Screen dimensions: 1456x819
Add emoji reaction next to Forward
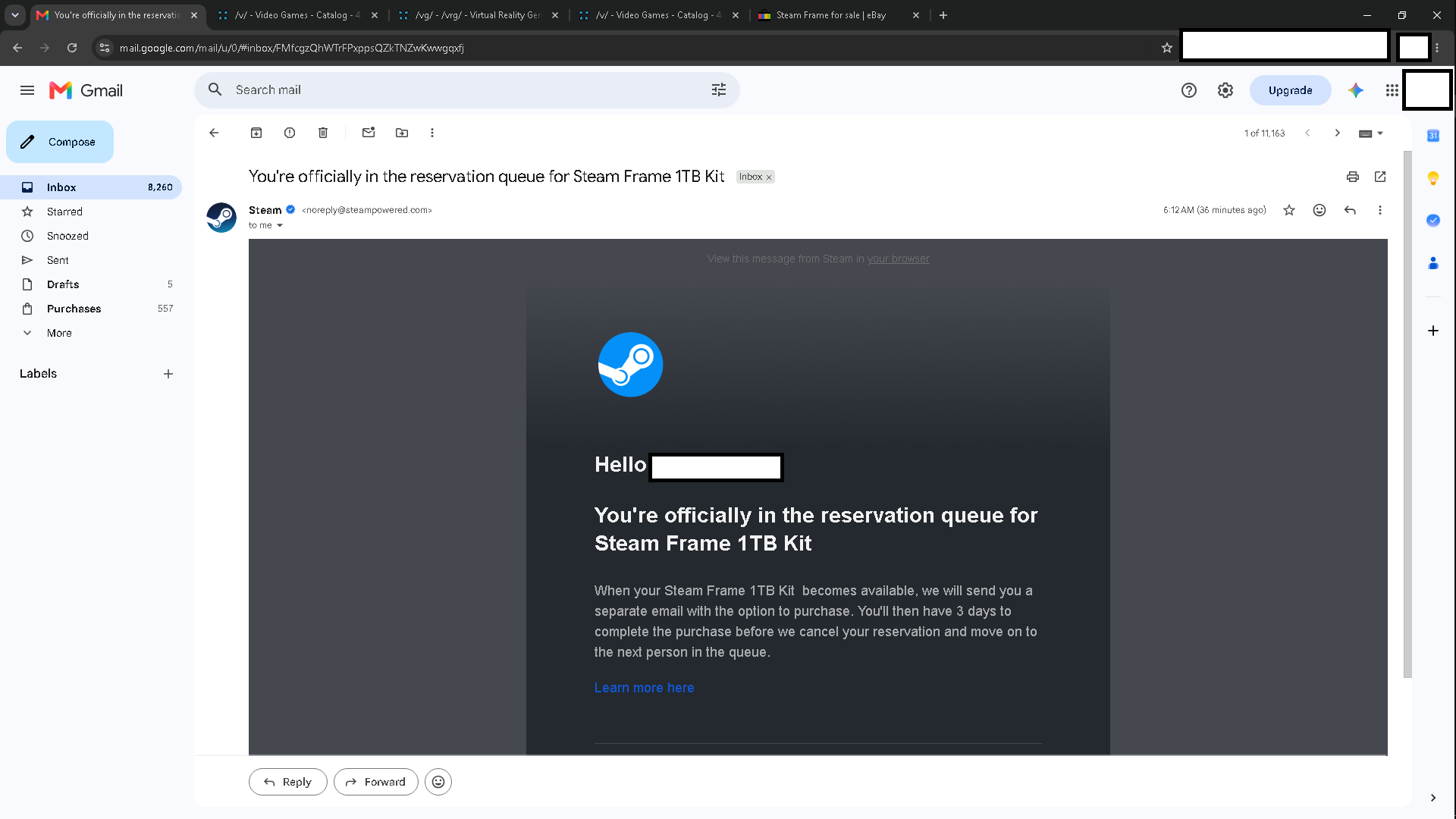(438, 782)
